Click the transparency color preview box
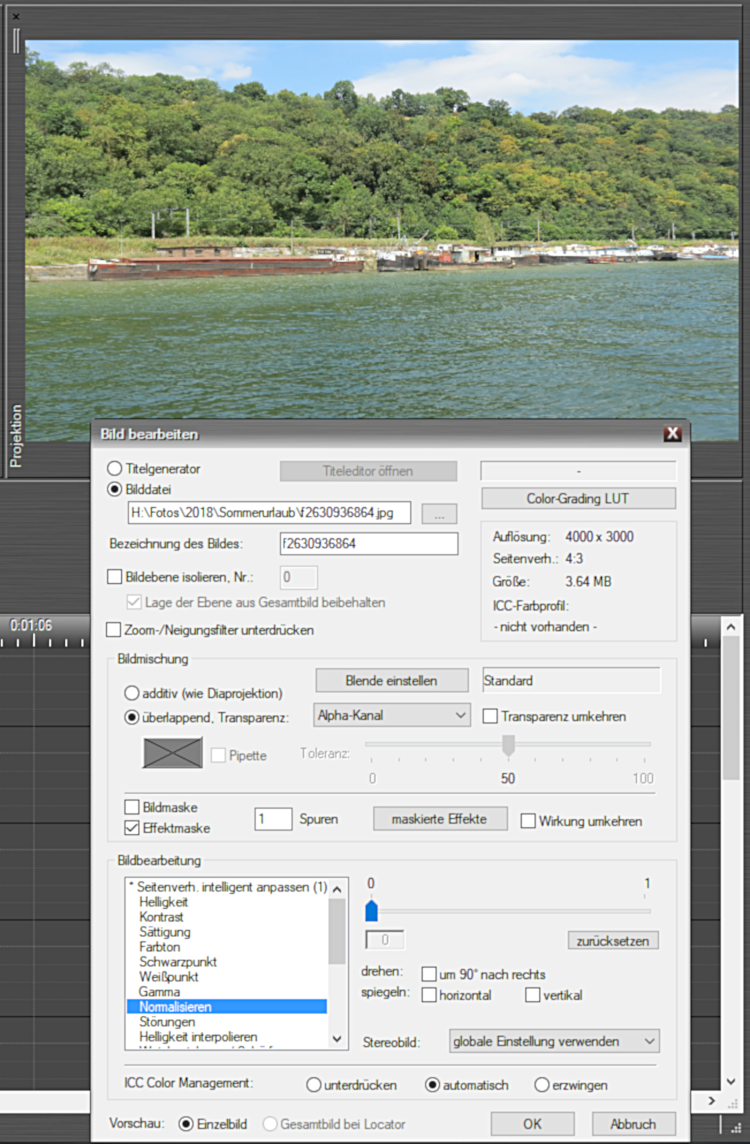 pyautogui.click(x=172, y=753)
